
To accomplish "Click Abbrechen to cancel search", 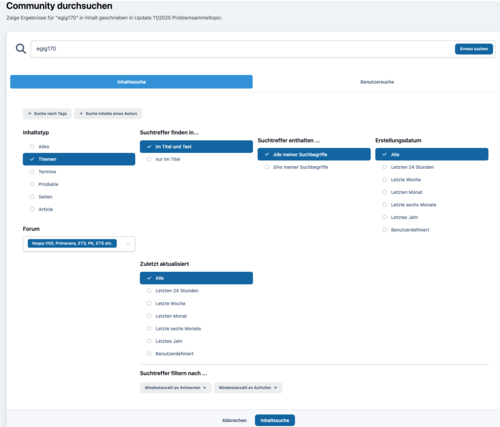I will 234,420.
